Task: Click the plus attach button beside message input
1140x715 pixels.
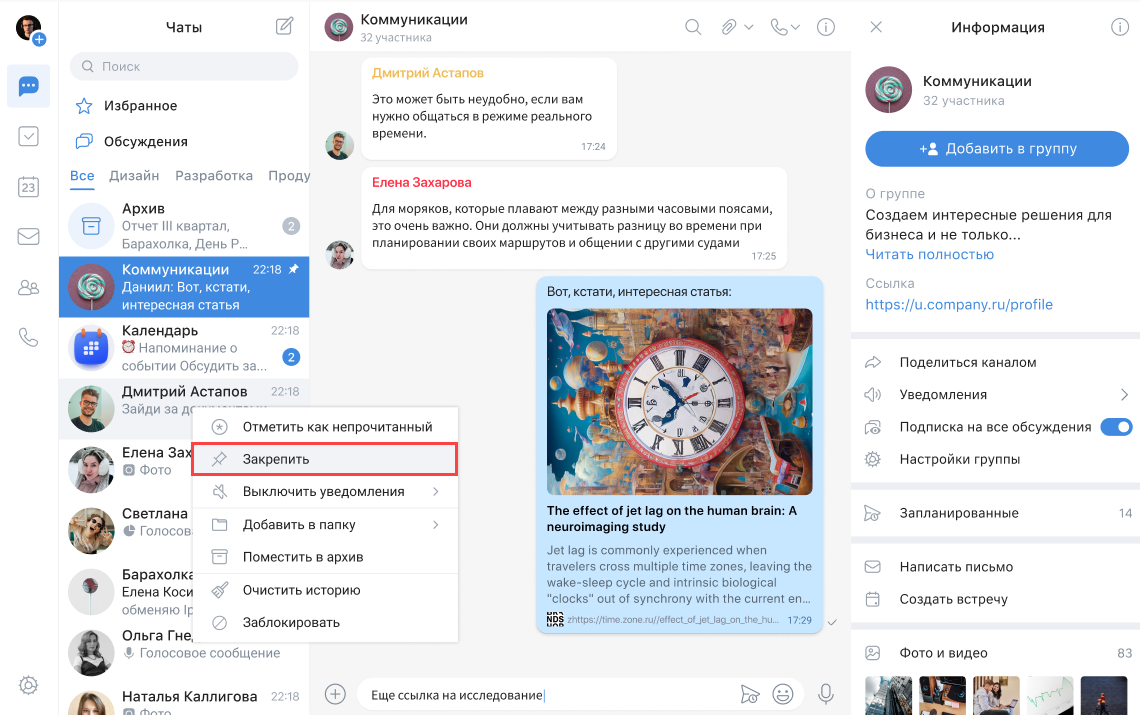Action: (x=335, y=694)
